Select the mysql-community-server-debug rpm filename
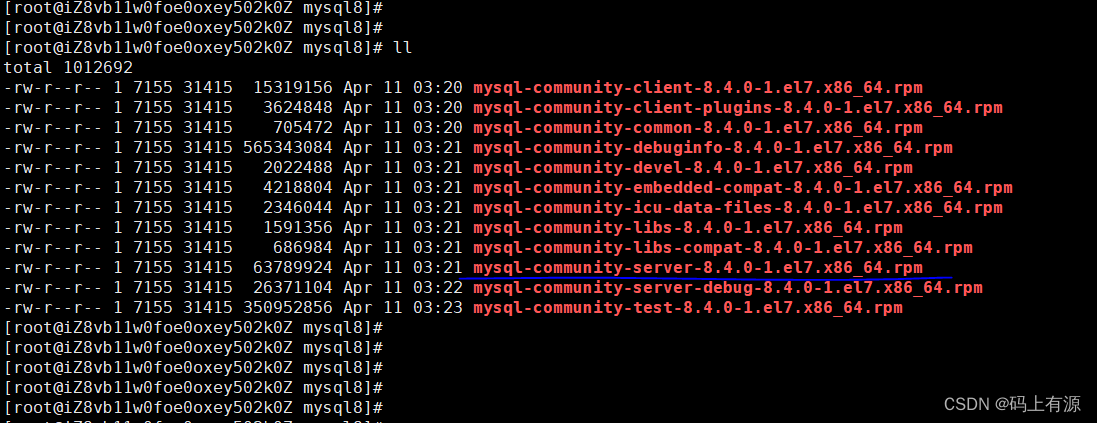Viewport: 1097px width, 423px height. pyautogui.click(x=728, y=288)
